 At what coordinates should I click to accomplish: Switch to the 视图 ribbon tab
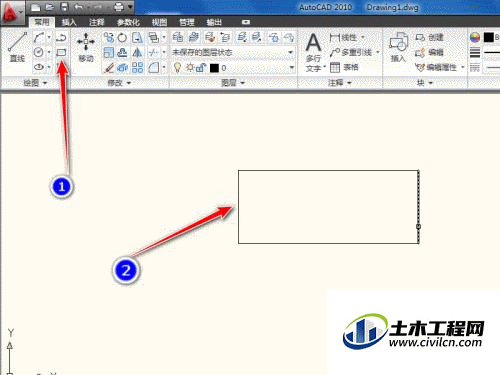(x=159, y=22)
